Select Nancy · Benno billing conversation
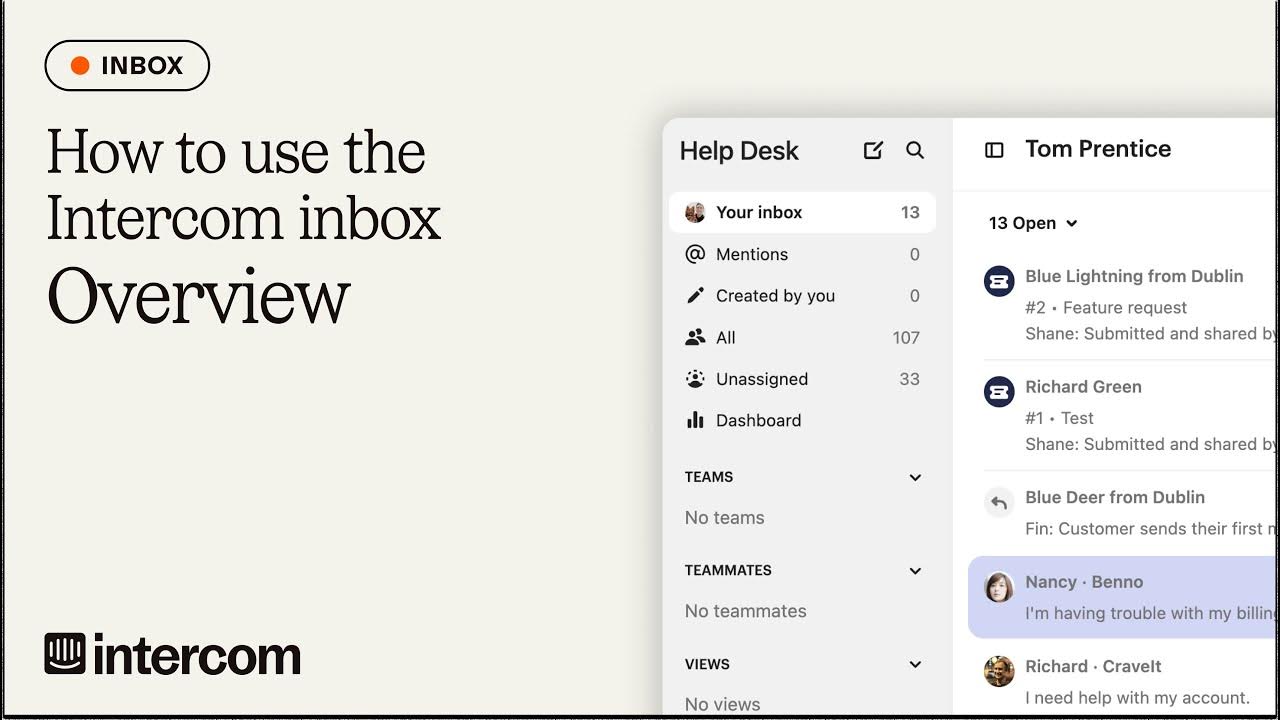This screenshot has width=1280, height=720. (1124, 597)
